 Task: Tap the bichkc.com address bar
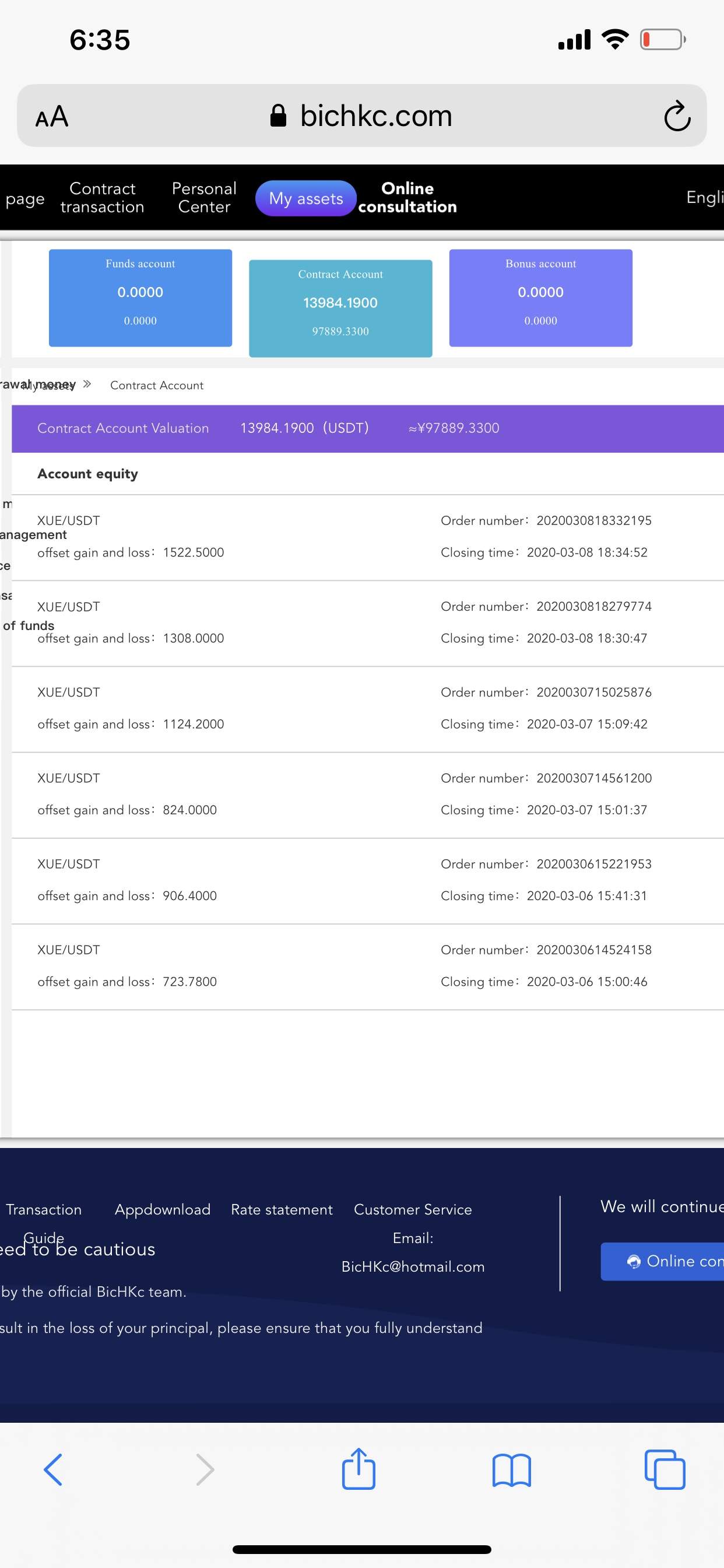tap(375, 116)
